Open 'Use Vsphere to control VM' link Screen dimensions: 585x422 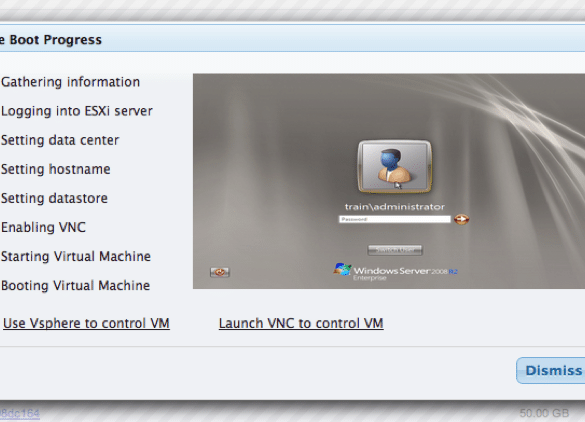[x=86, y=323]
